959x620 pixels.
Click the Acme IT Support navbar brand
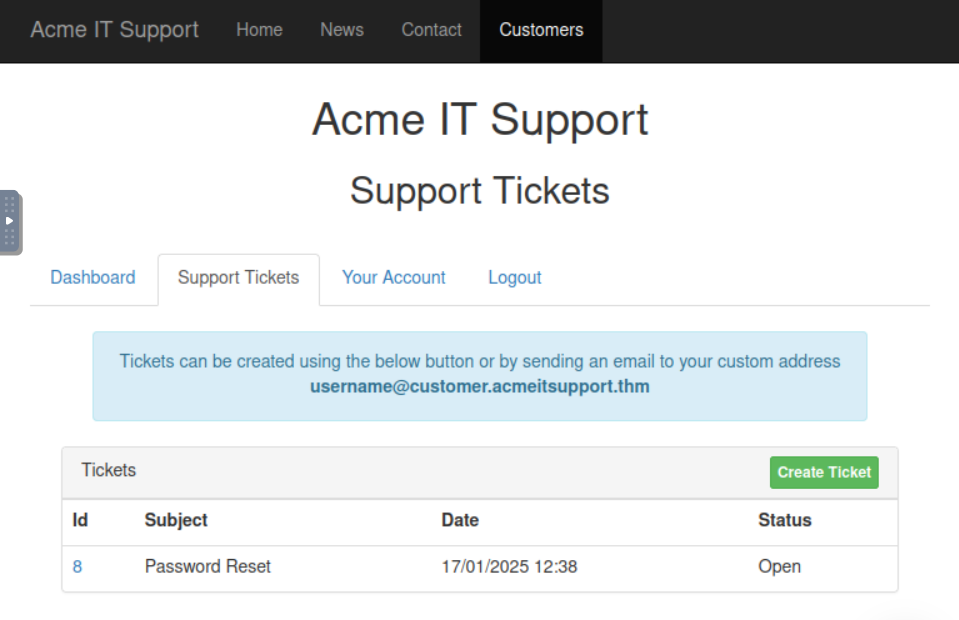point(114,30)
